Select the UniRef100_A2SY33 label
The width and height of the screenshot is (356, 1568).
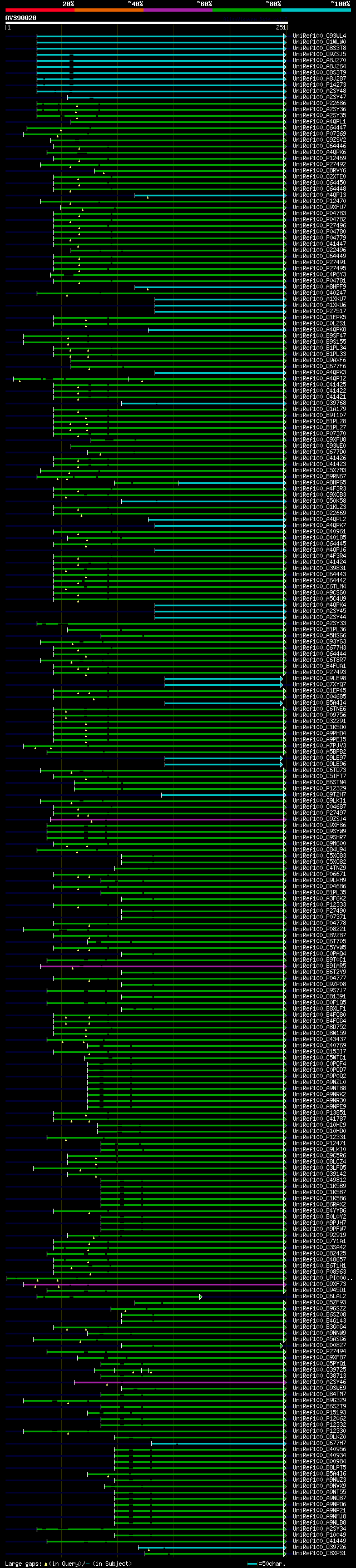tap(319, 624)
